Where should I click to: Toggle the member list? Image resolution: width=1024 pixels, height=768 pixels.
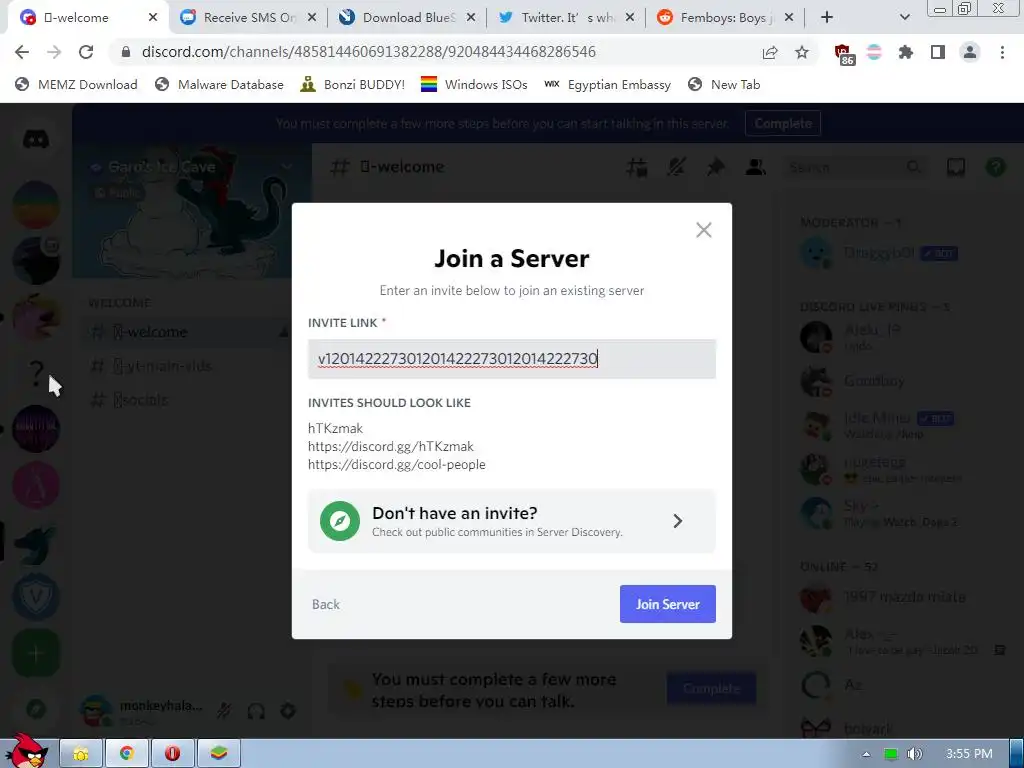pos(756,167)
